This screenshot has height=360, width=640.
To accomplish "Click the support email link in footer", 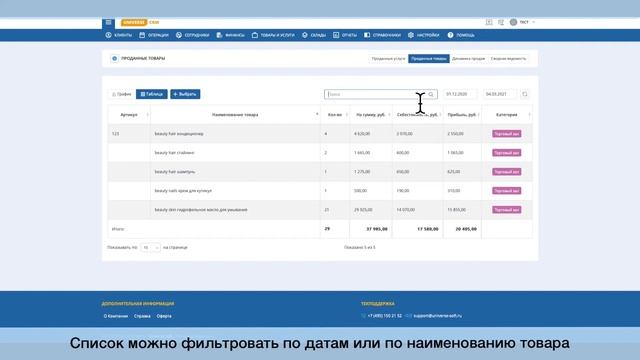I will pos(438,316).
